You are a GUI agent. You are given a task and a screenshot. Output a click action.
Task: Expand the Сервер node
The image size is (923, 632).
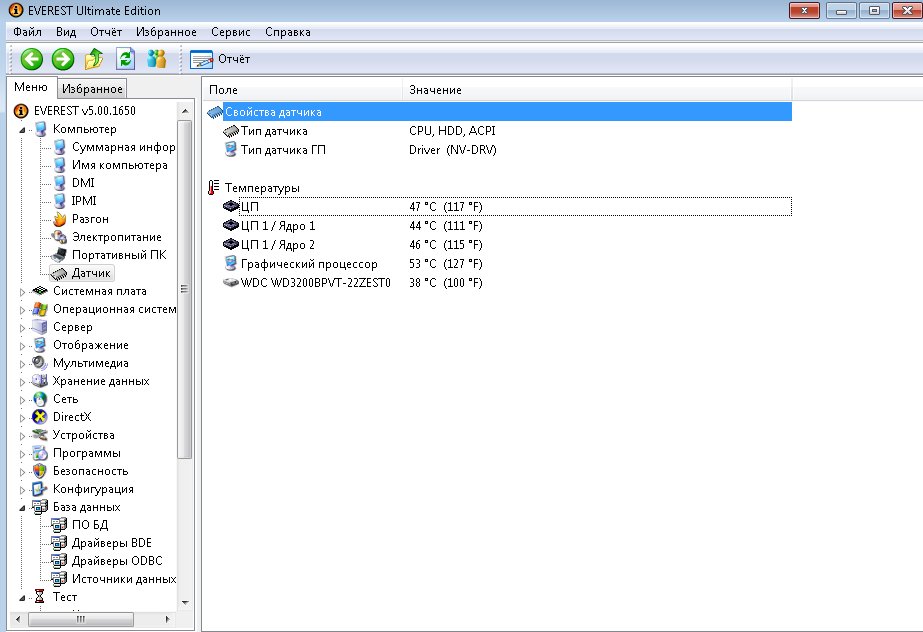tap(22, 328)
